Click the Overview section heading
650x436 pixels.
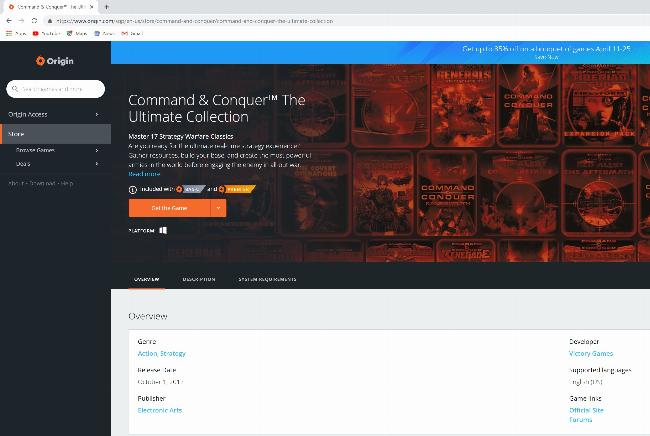coord(148,316)
